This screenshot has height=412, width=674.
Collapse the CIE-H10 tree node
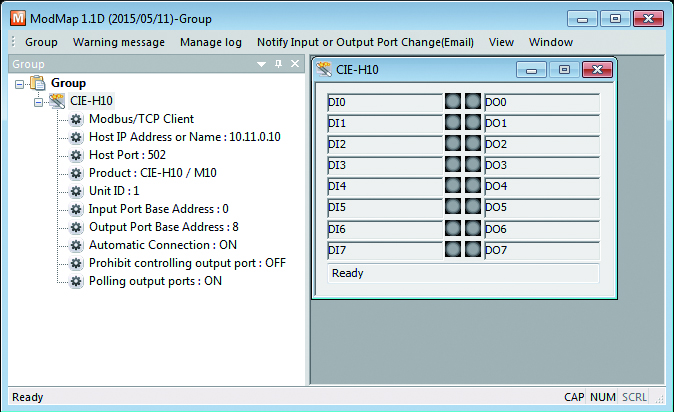pyautogui.click(x=39, y=102)
